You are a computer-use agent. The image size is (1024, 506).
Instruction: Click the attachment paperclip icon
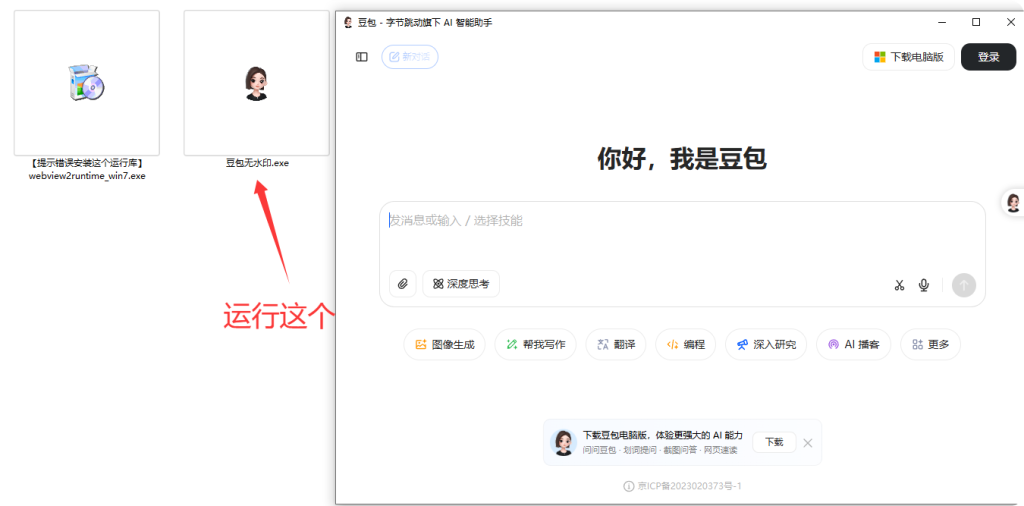pos(403,284)
